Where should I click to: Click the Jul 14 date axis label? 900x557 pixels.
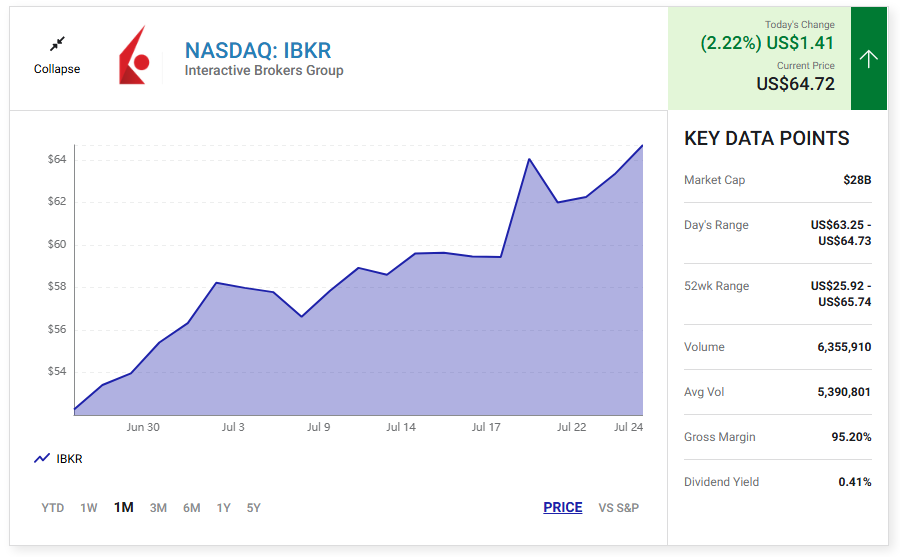401,427
